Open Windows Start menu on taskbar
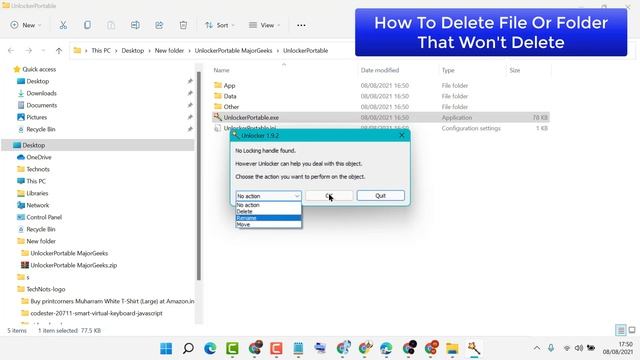Image resolution: width=640 pixels, height=360 pixels. [x=166, y=348]
